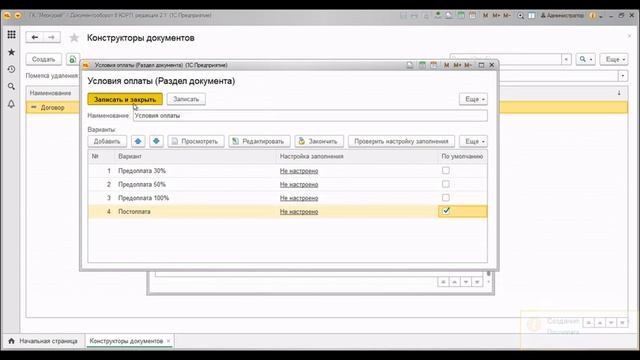Viewport: 640px width, 360px height.
Task: Open Не настроено link for Предоплата 100%
Action: [299, 198]
